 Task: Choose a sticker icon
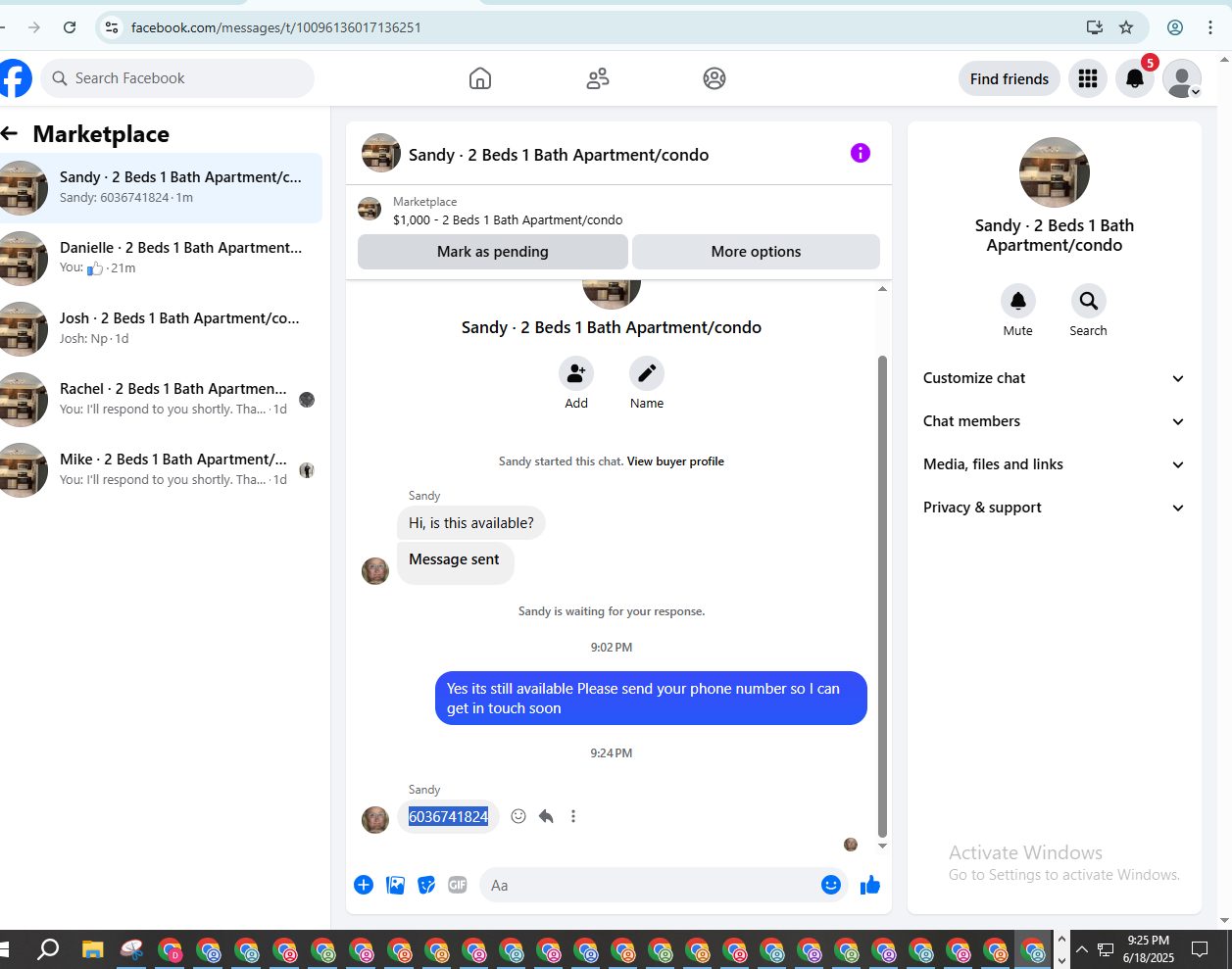click(x=426, y=885)
